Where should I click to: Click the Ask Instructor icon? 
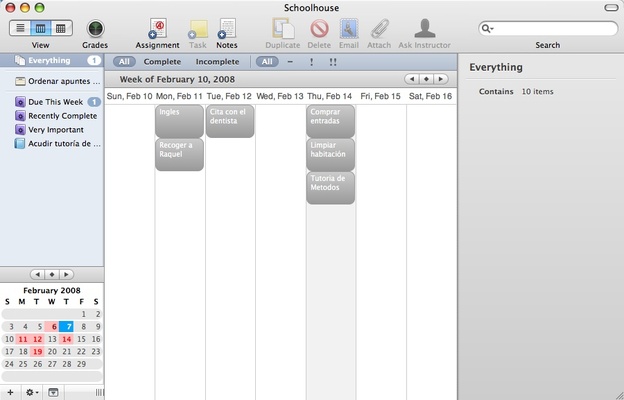coord(425,29)
